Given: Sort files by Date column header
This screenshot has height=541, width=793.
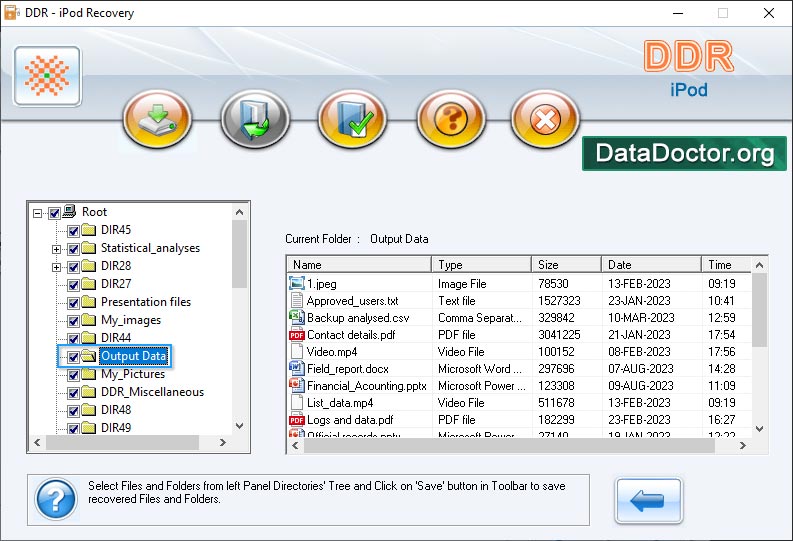Looking at the screenshot, I should click(x=651, y=264).
